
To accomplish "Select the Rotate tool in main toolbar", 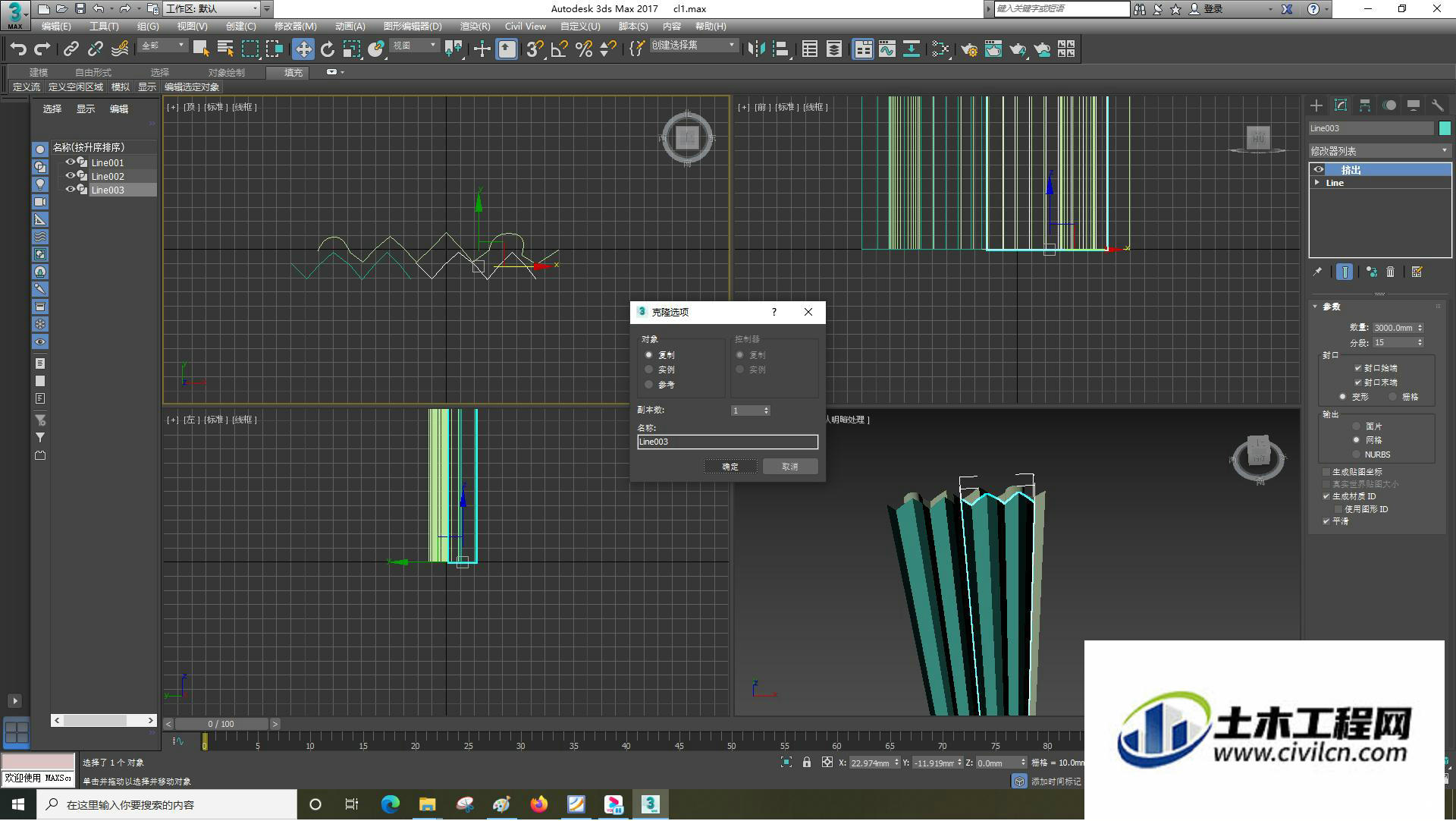I will (328, 49).
